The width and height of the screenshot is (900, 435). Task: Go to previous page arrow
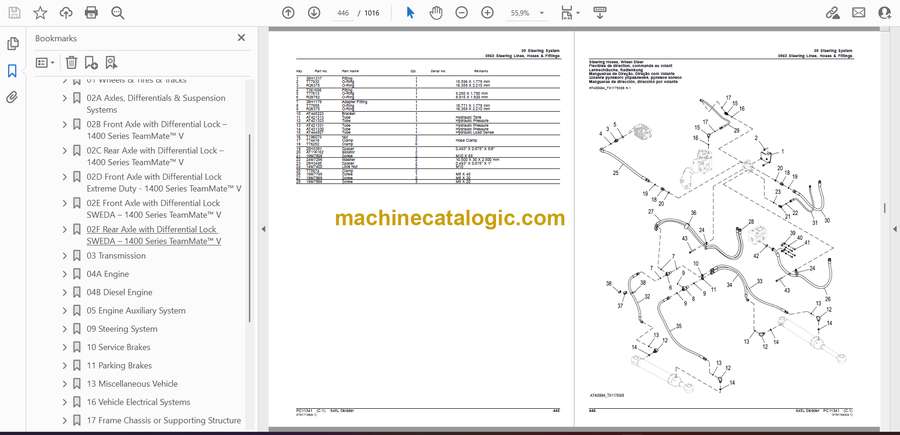288,13
